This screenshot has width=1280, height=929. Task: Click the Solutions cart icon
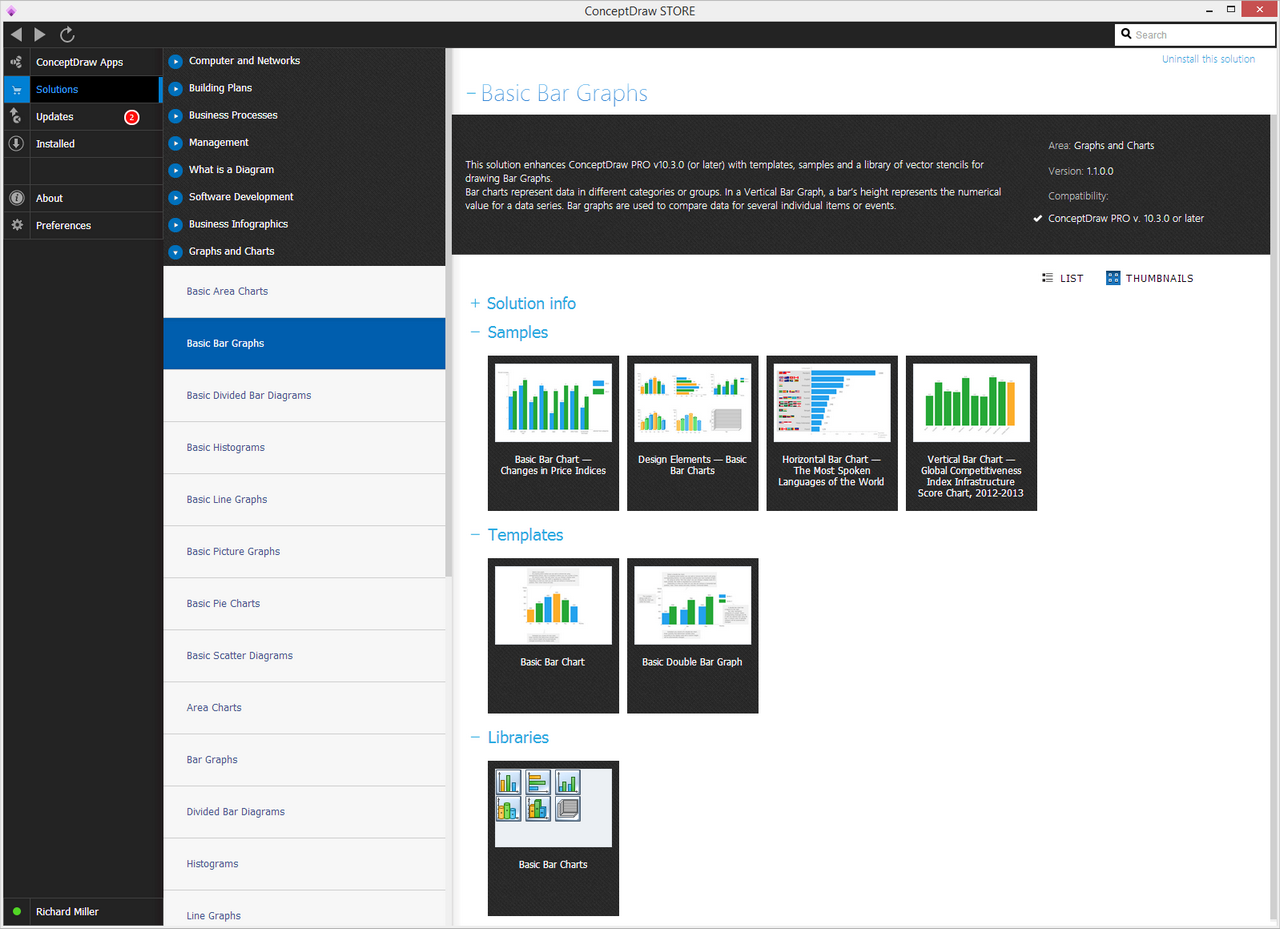16,89
